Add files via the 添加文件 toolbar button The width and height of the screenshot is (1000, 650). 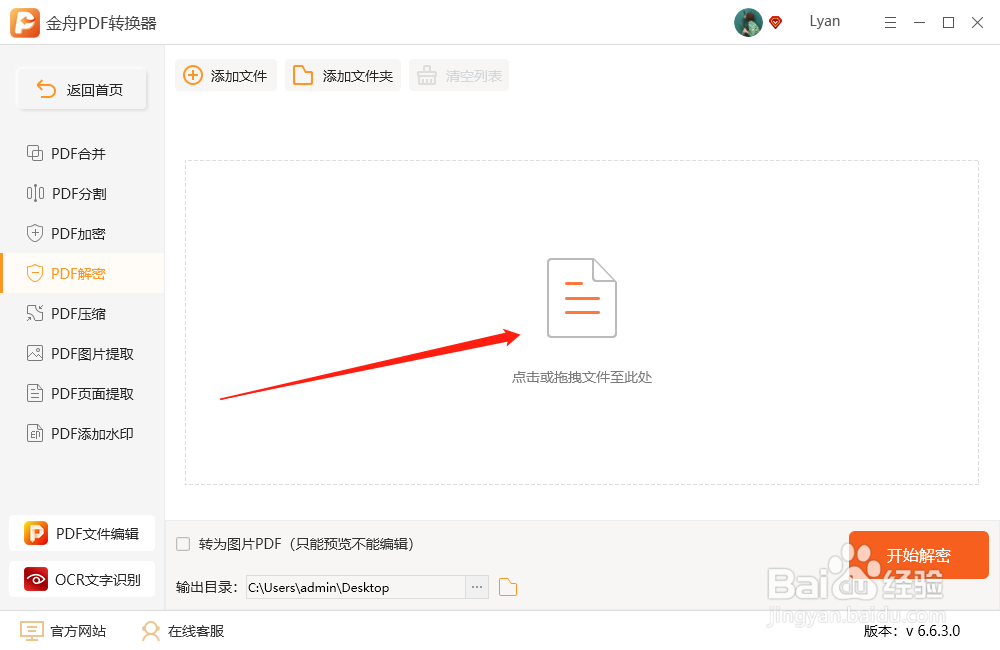[225, 74]
